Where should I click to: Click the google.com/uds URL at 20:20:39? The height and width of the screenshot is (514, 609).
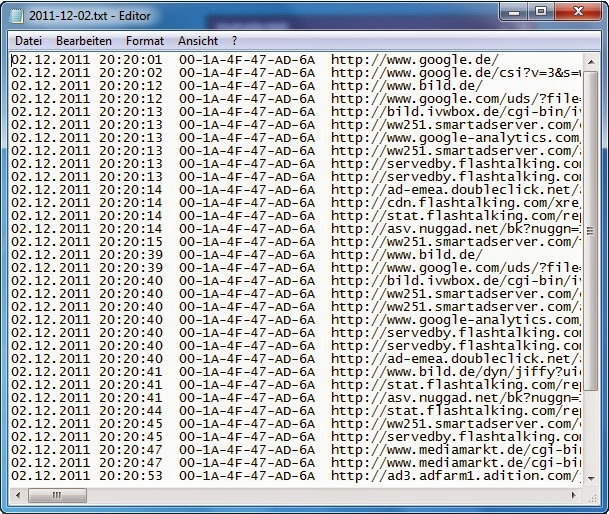coord(456,268)
